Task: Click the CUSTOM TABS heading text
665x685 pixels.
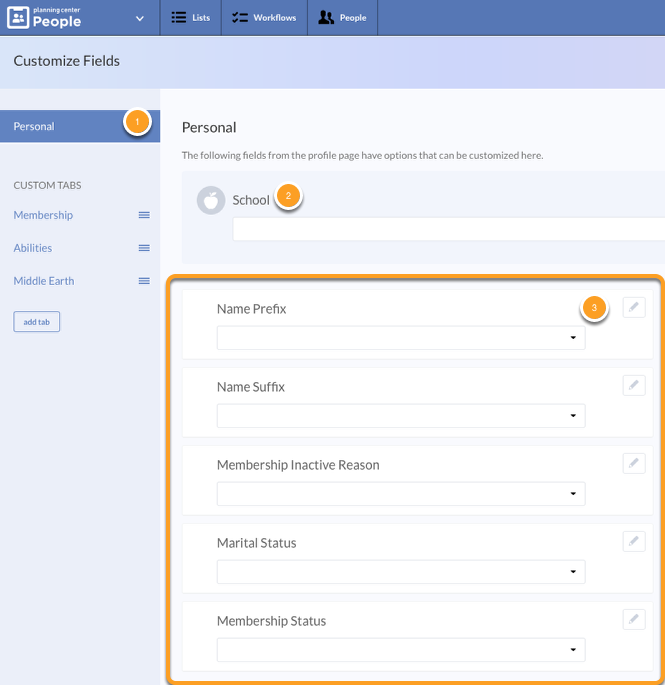Action: click(47, 185)
